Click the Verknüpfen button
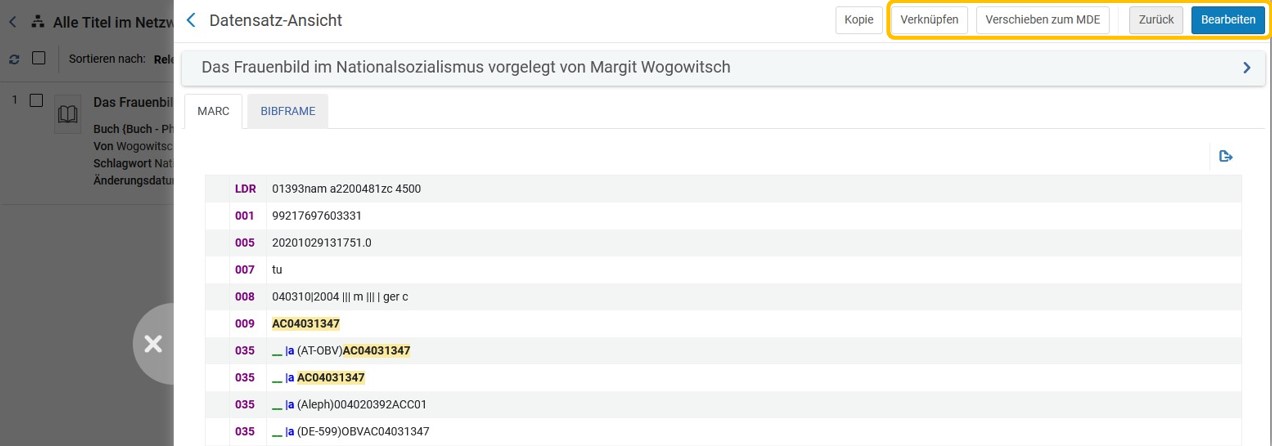 (929, 20)
